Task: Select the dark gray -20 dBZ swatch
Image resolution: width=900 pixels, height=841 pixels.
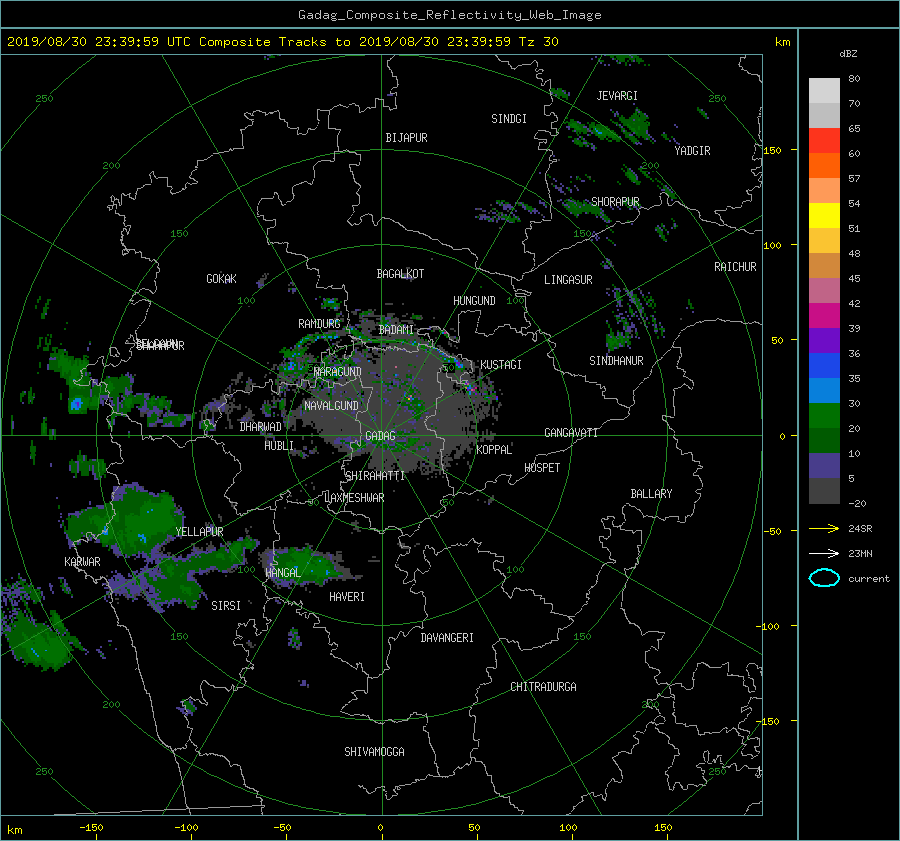Action: pos(824,491)
